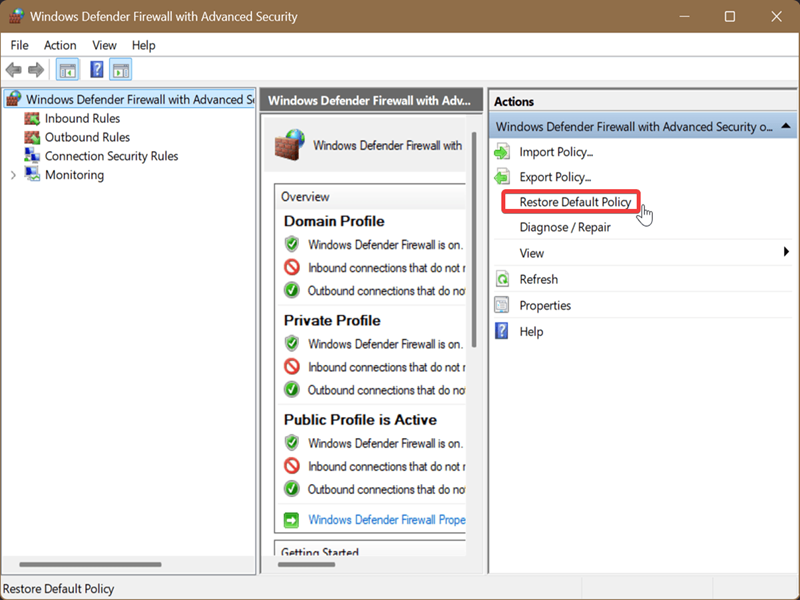The width and height of the screenshot is (800, 600).
Task: Click the firewall root node icon
Action: click(x=14, y=99)
